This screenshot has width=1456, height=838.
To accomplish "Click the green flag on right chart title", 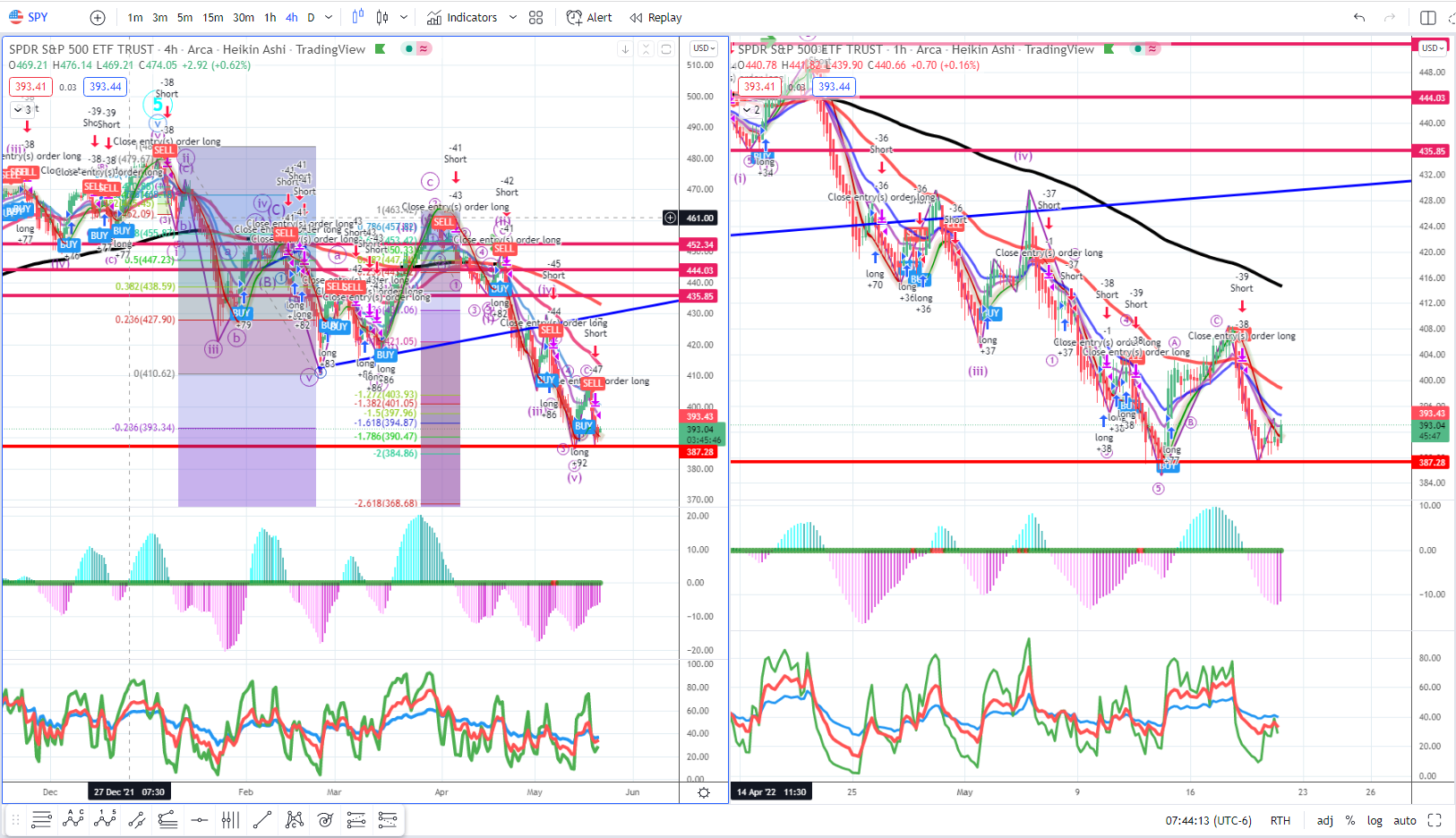I will point(1109,48).
